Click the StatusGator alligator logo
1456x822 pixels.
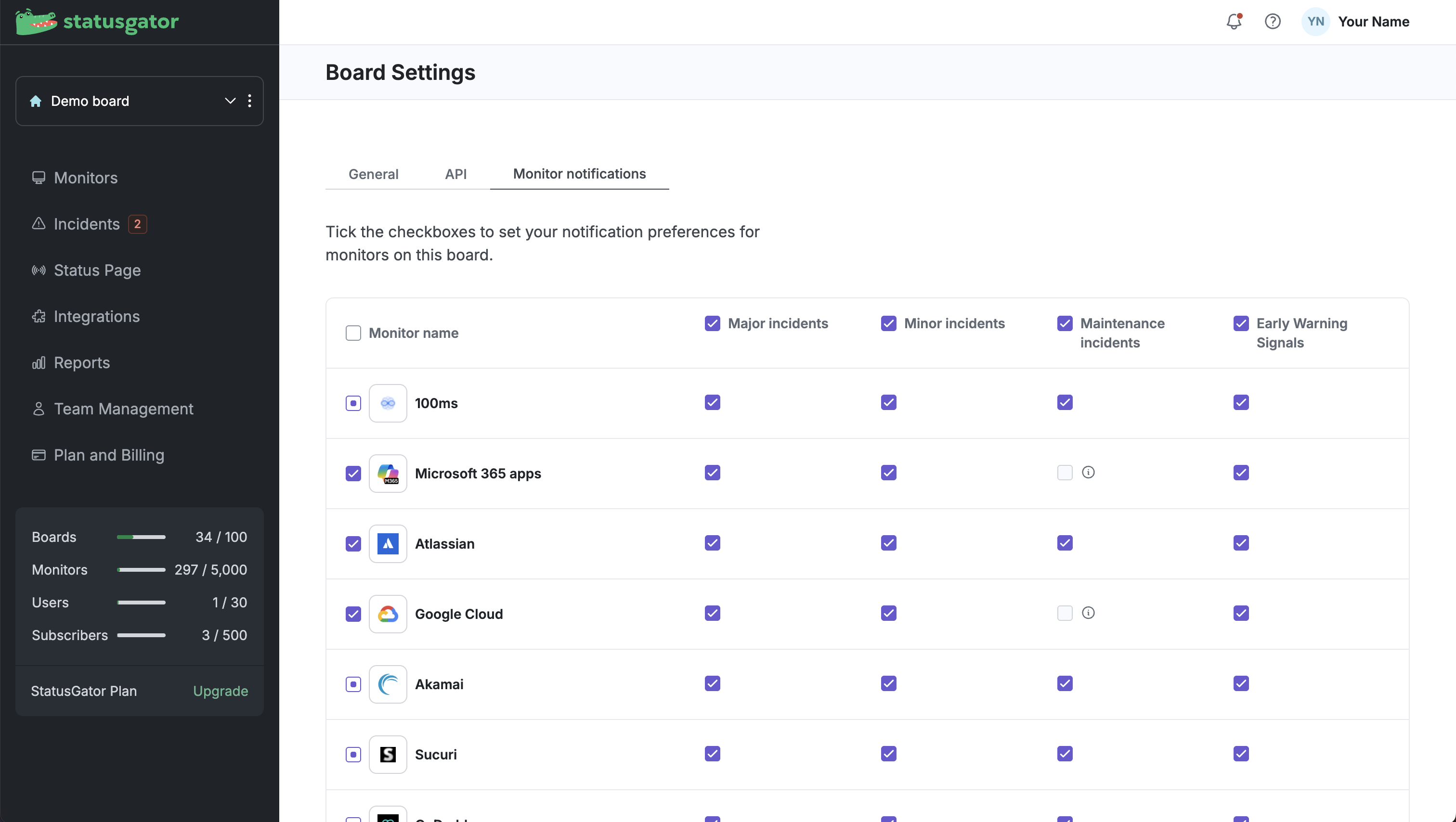tap(36, 22)
